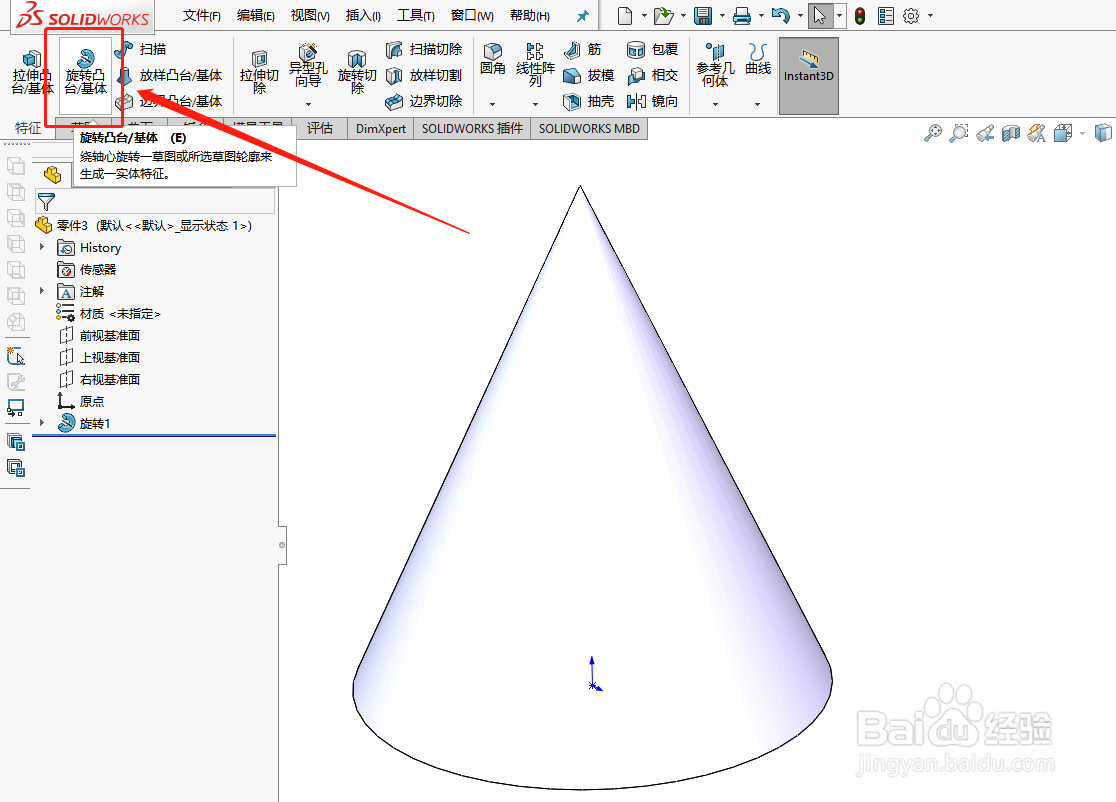
Task: Launch the Hole Wizard (异型孔向导)
Action: pos(308,65)
